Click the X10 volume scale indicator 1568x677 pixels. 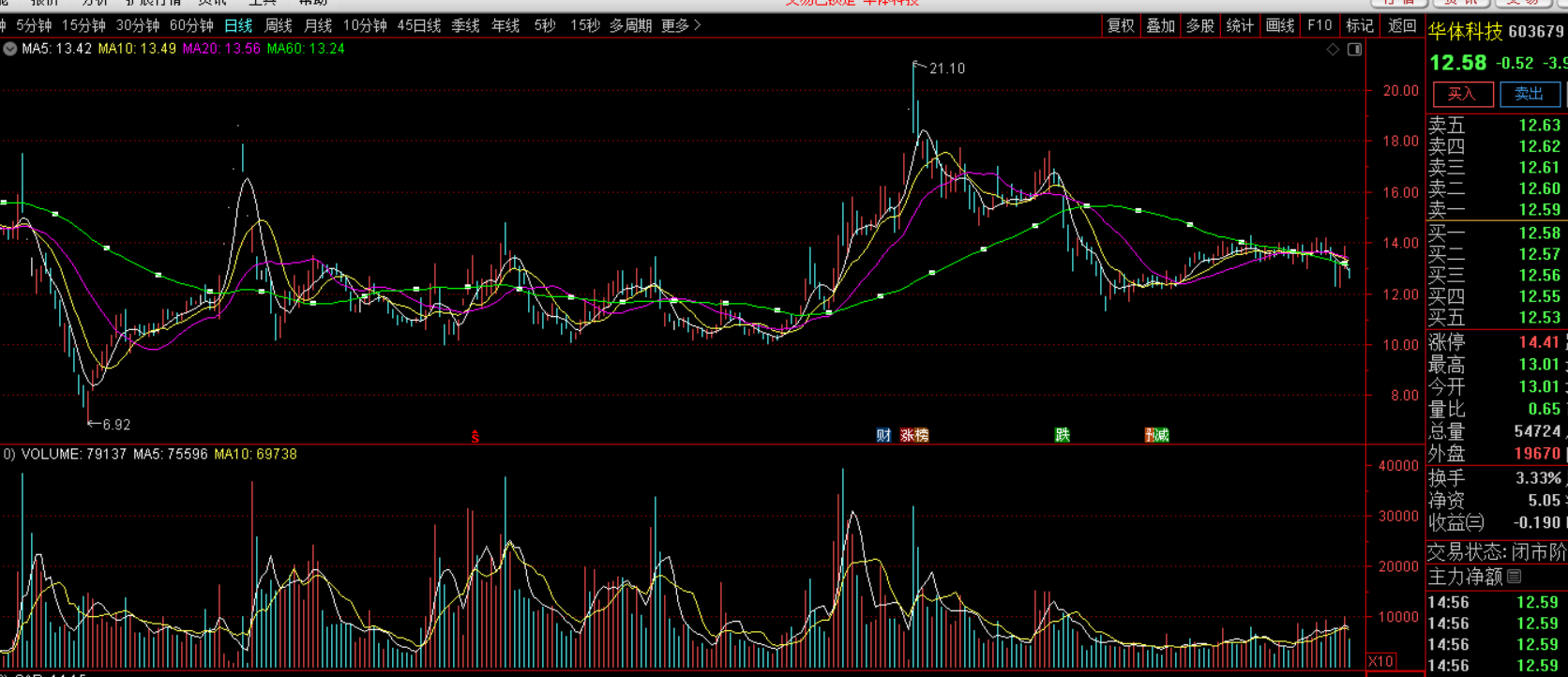[x=1380, y=661]
